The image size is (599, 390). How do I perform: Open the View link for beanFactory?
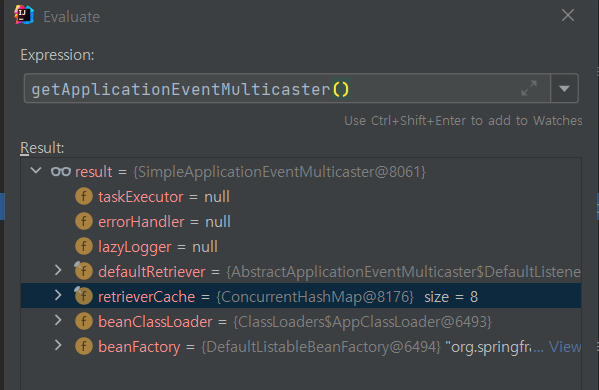(x=565, y=347)
